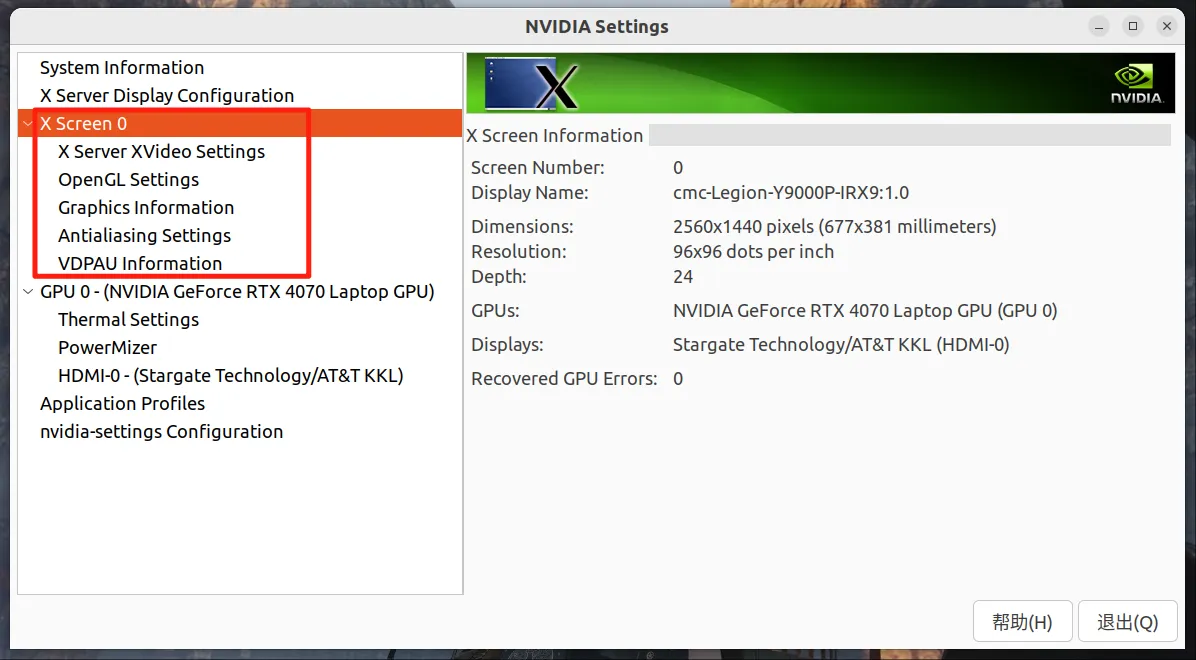The height and width of the screenshot is (660, 1196).
Task: Click the NVIDIA logo in banner
Action: coord(1136,84)
